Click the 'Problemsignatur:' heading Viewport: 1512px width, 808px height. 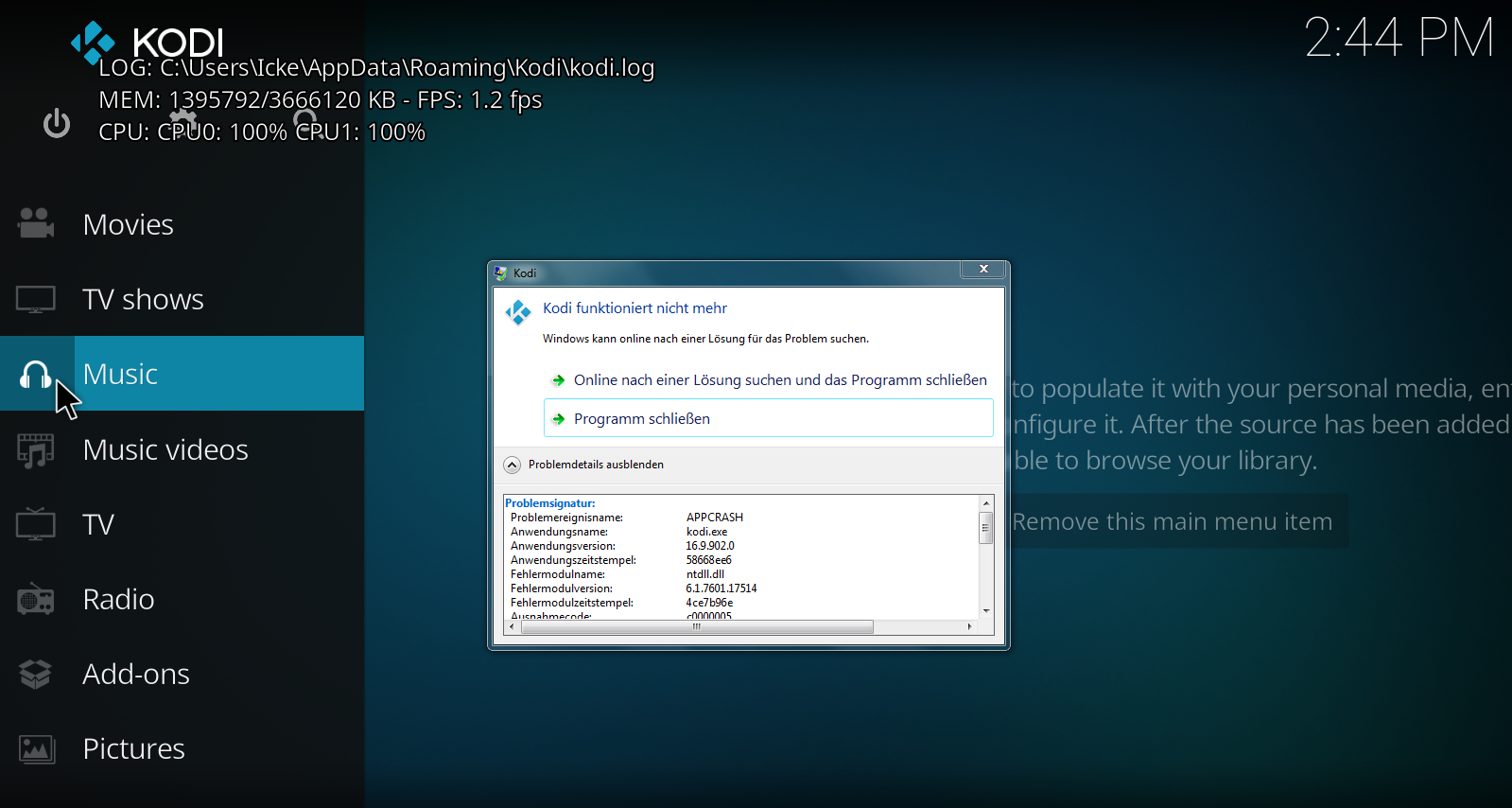pos(550,503)
